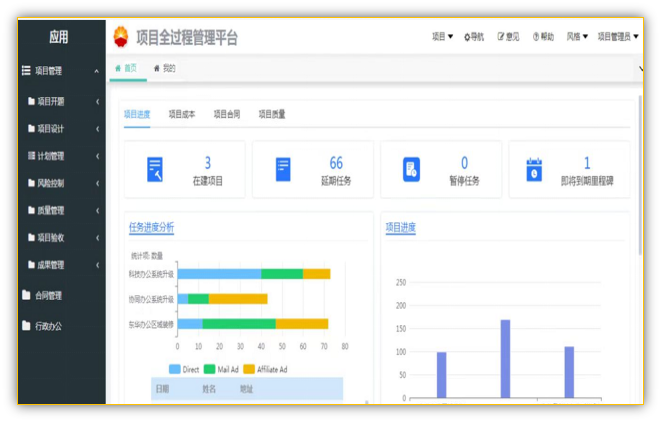
Task: Open the tab list dropdown arrow at right
Action: coord(641,68)
